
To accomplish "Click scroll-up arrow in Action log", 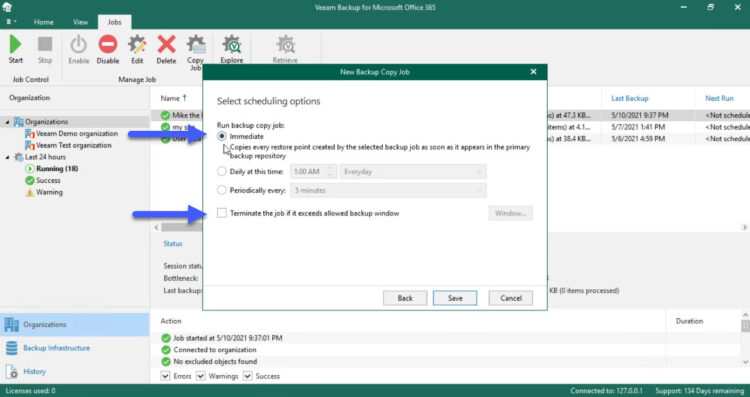I will (745, 315).
